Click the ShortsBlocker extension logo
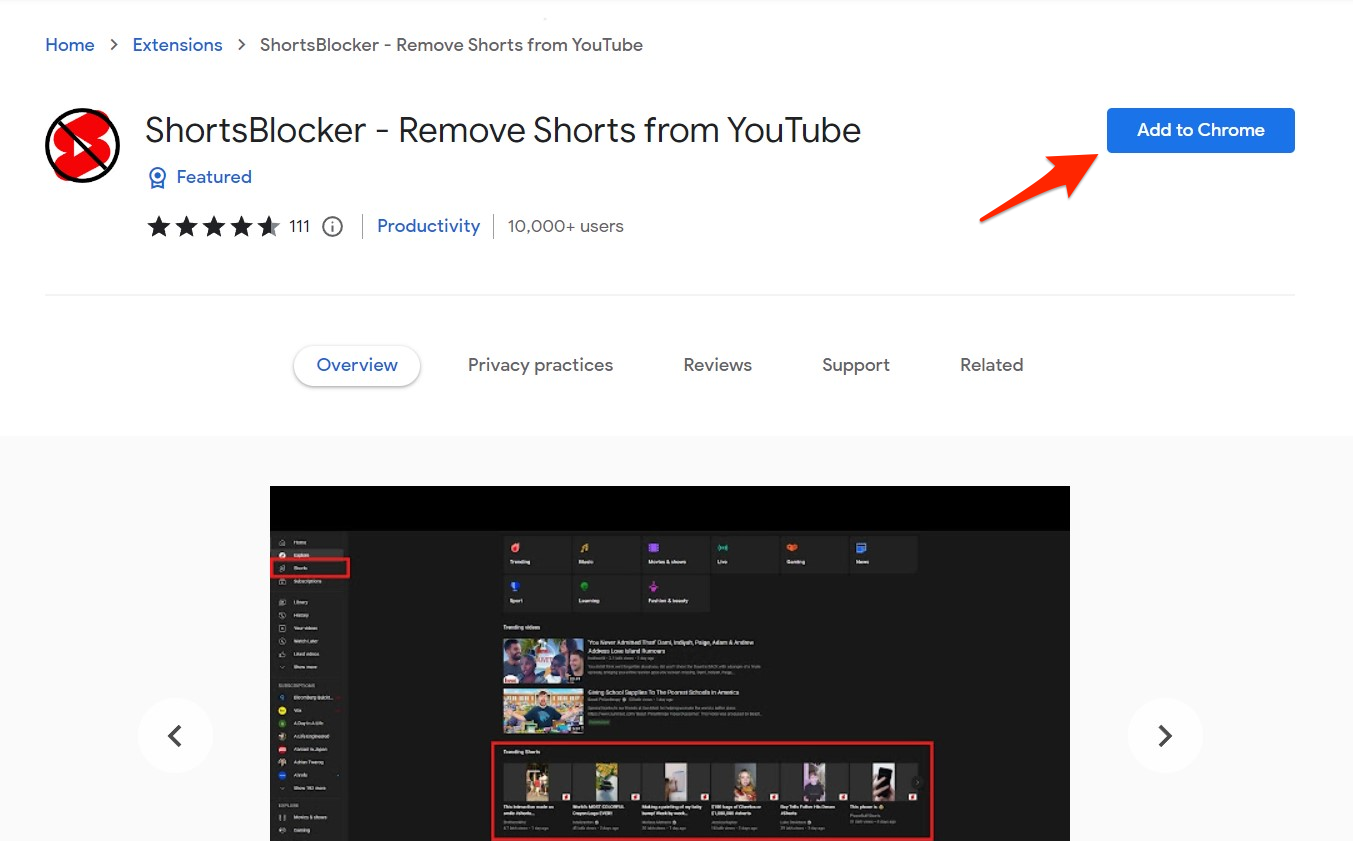Screen dimensions: 1353x841 tap(81, 145)
